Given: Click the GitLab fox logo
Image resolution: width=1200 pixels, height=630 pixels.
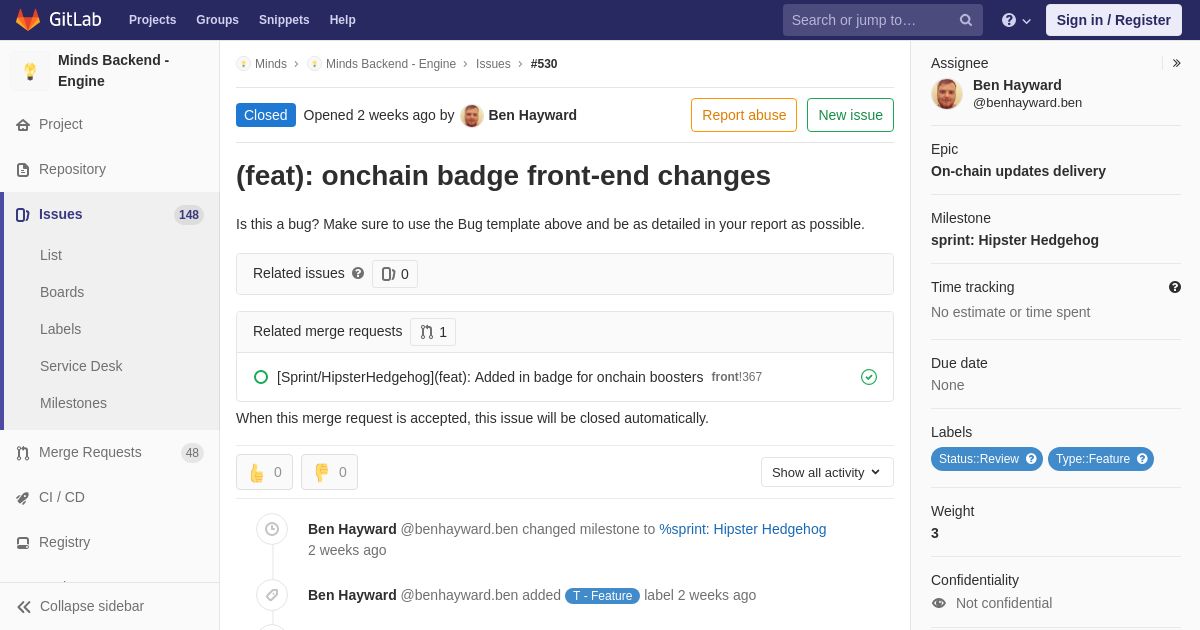Looking at the screenshot, I should pyautogui.click(x=28, y=20).
